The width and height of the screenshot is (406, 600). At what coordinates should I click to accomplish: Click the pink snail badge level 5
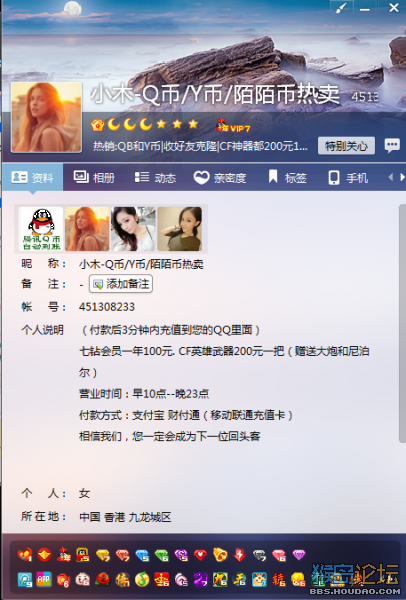[x=181, y=580]
